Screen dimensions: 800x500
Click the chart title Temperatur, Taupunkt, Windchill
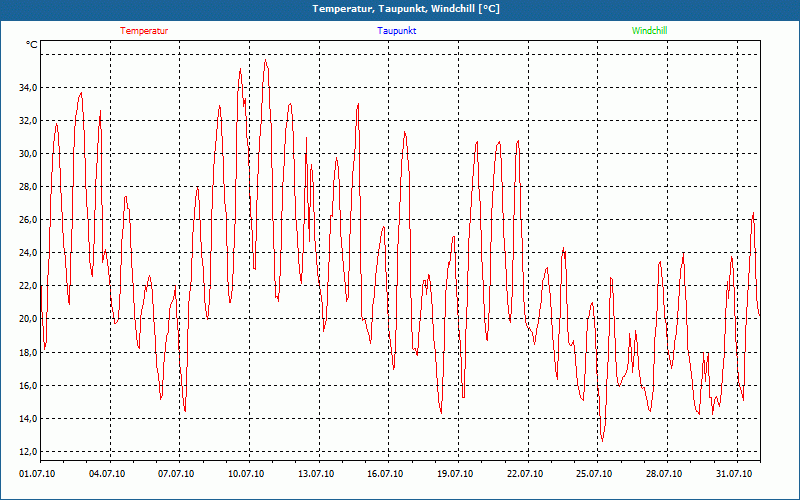point(406,9)
